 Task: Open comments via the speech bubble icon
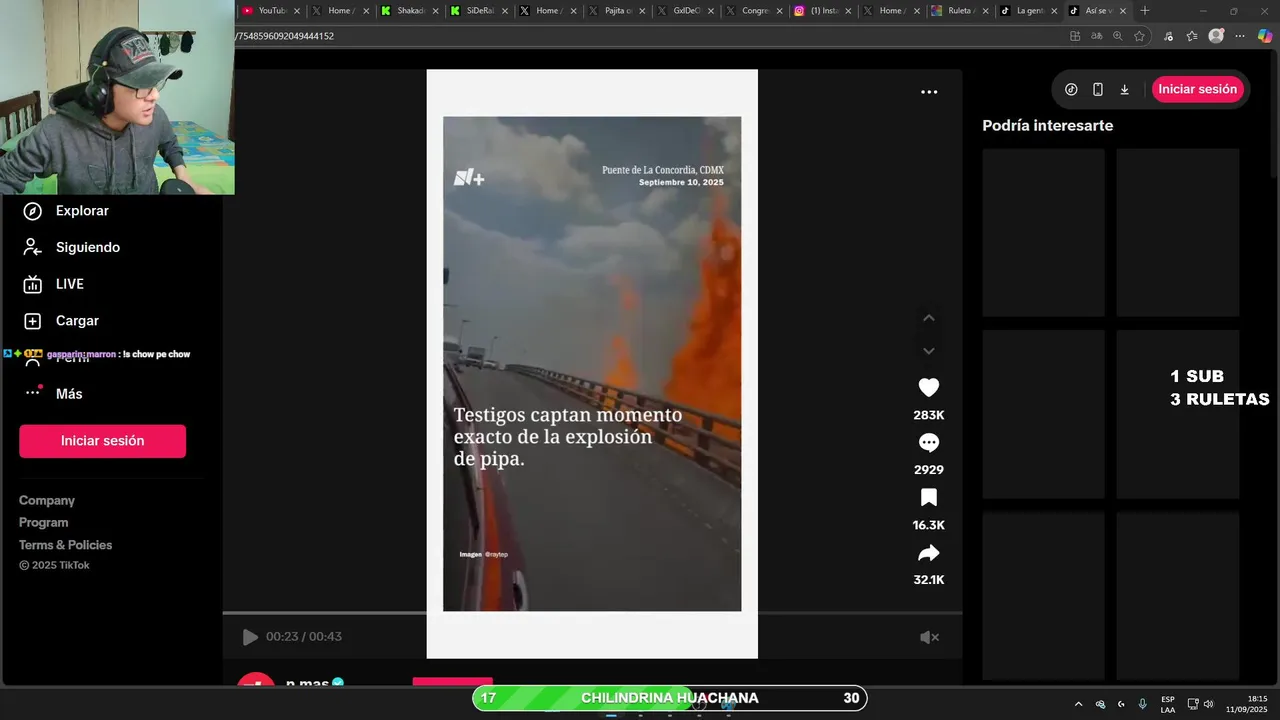(x=929, y=443)
